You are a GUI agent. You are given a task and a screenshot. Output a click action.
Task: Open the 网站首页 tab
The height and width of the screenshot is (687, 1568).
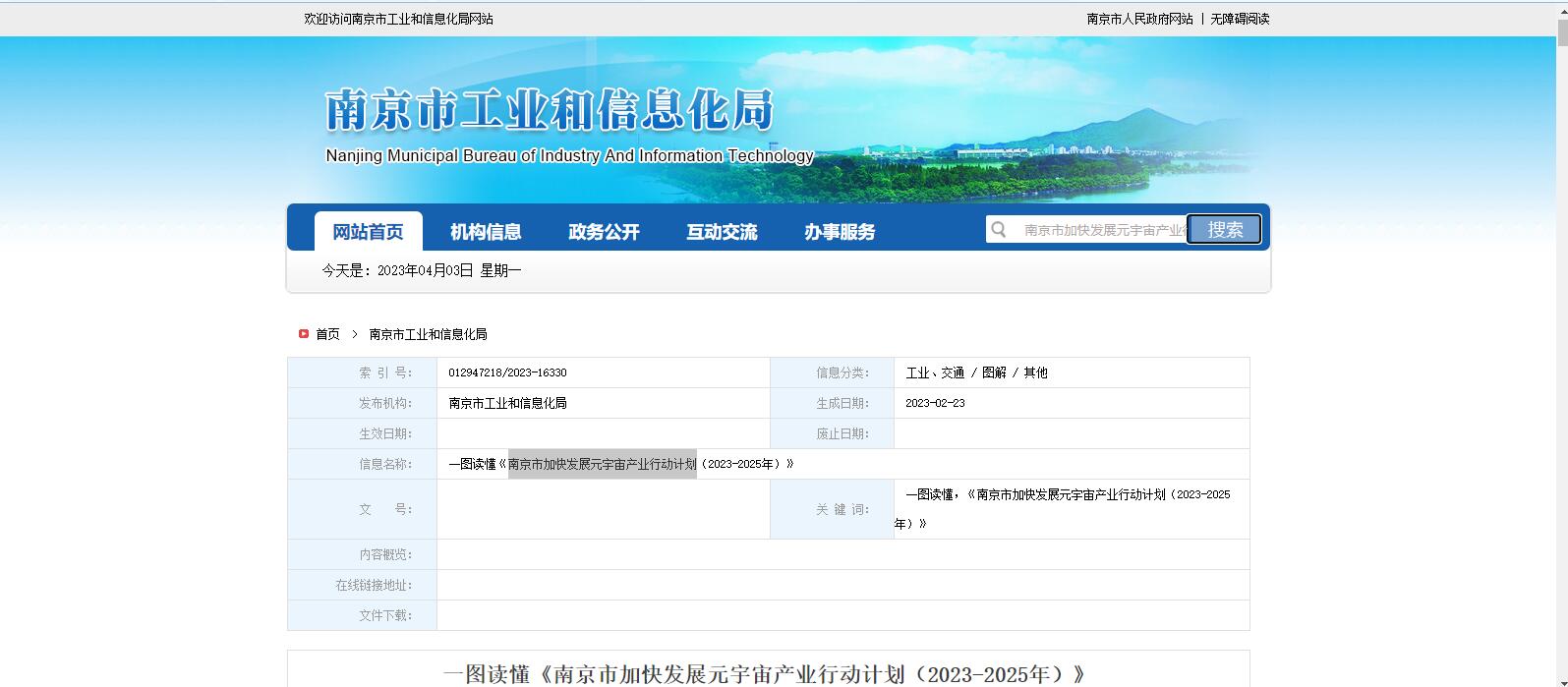click(368, 232)
